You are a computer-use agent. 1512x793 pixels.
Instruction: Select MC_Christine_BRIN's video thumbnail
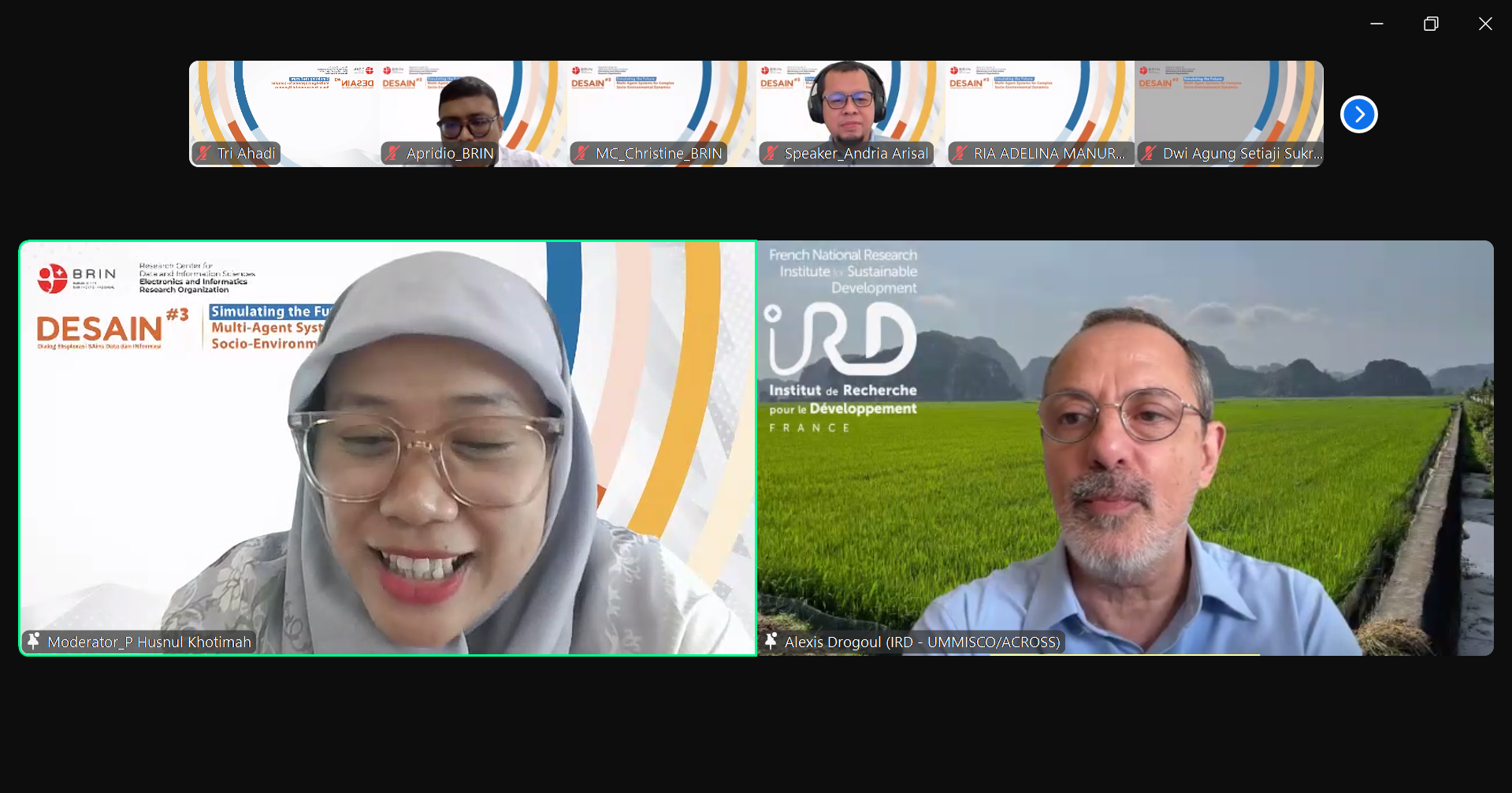[662, 114]
